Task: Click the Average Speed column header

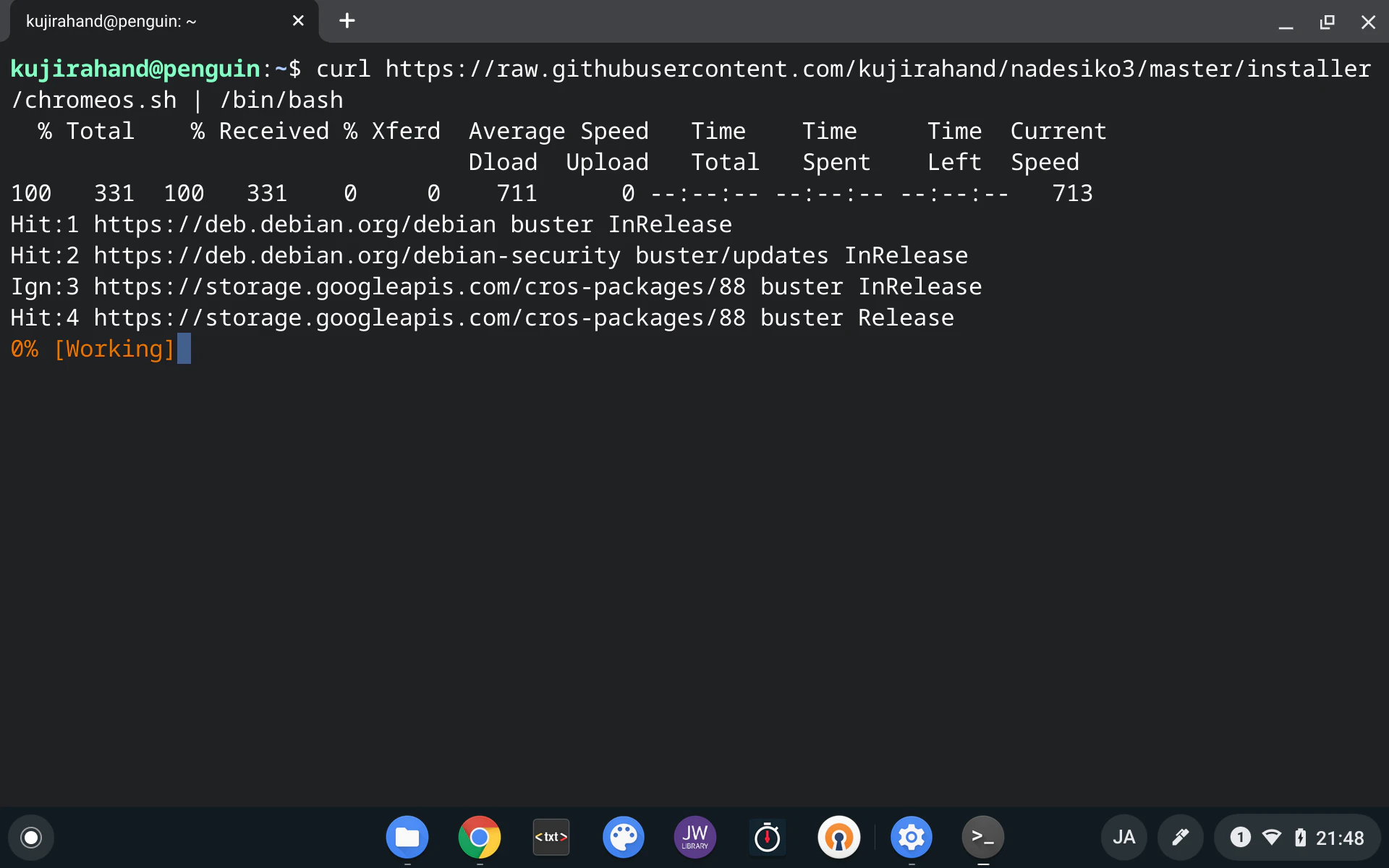Action: 558,131
